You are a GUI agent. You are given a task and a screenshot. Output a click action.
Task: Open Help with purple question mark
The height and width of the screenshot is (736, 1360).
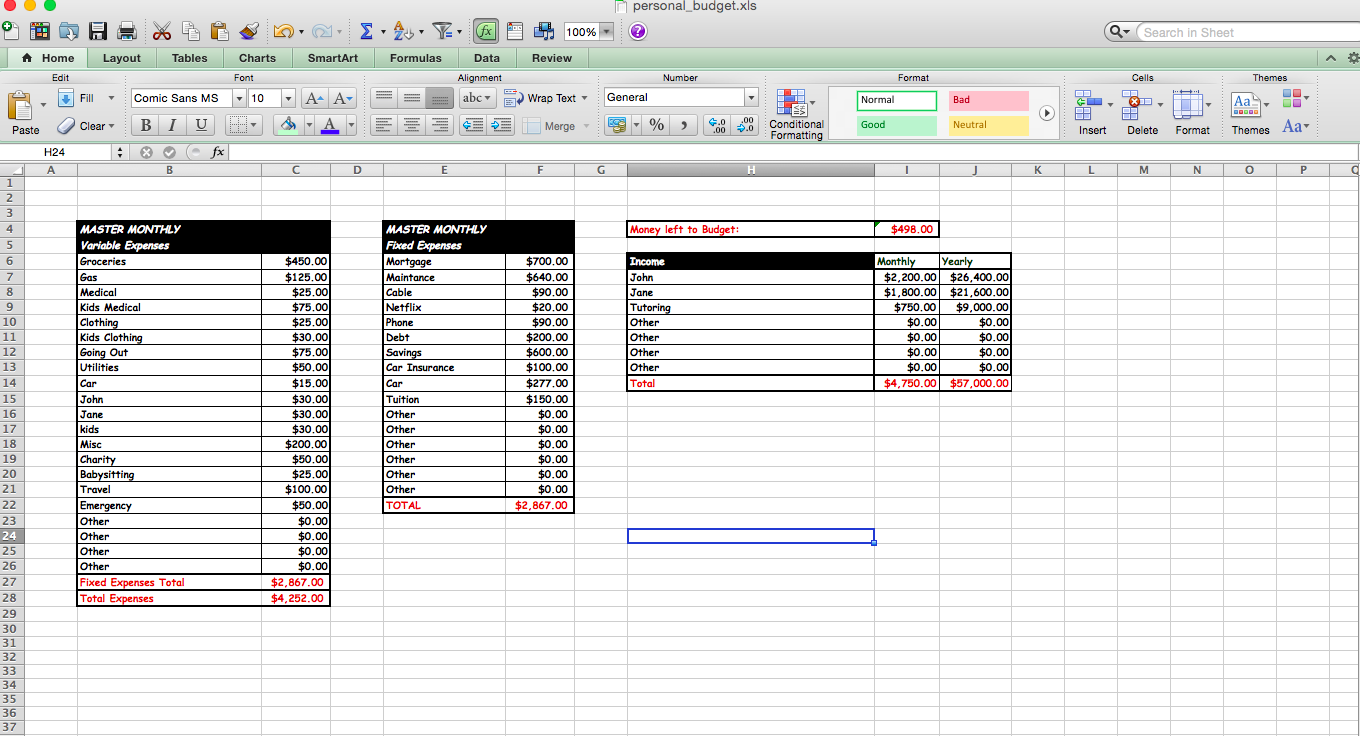(637, 31)
